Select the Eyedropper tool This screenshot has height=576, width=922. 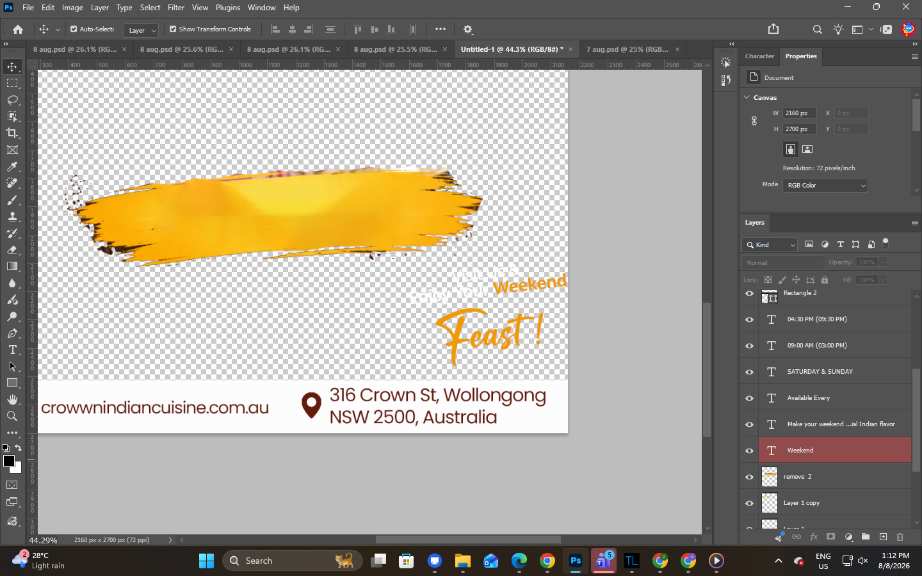tap(12, 167)
